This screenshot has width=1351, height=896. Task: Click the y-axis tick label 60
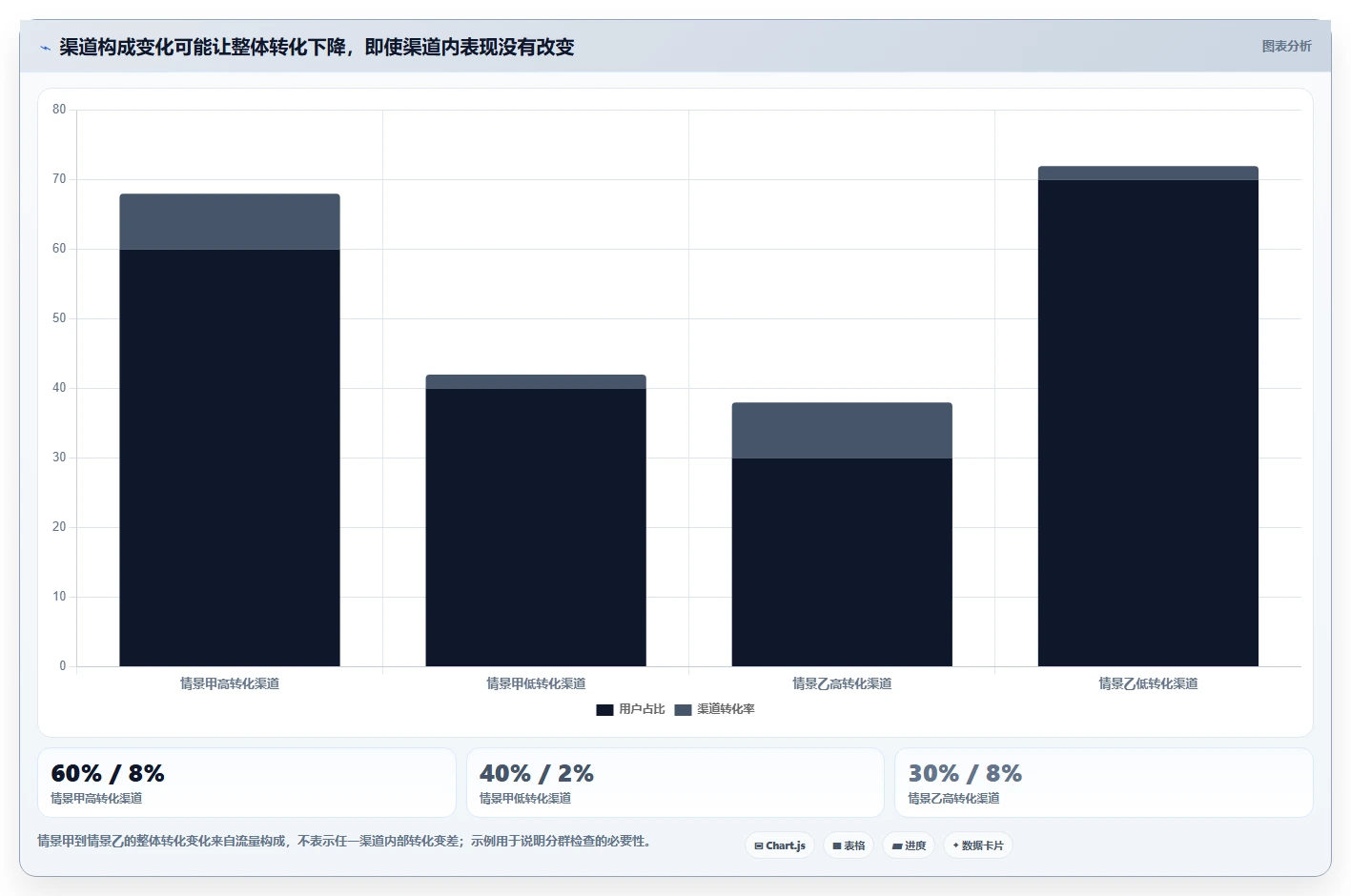59,249
